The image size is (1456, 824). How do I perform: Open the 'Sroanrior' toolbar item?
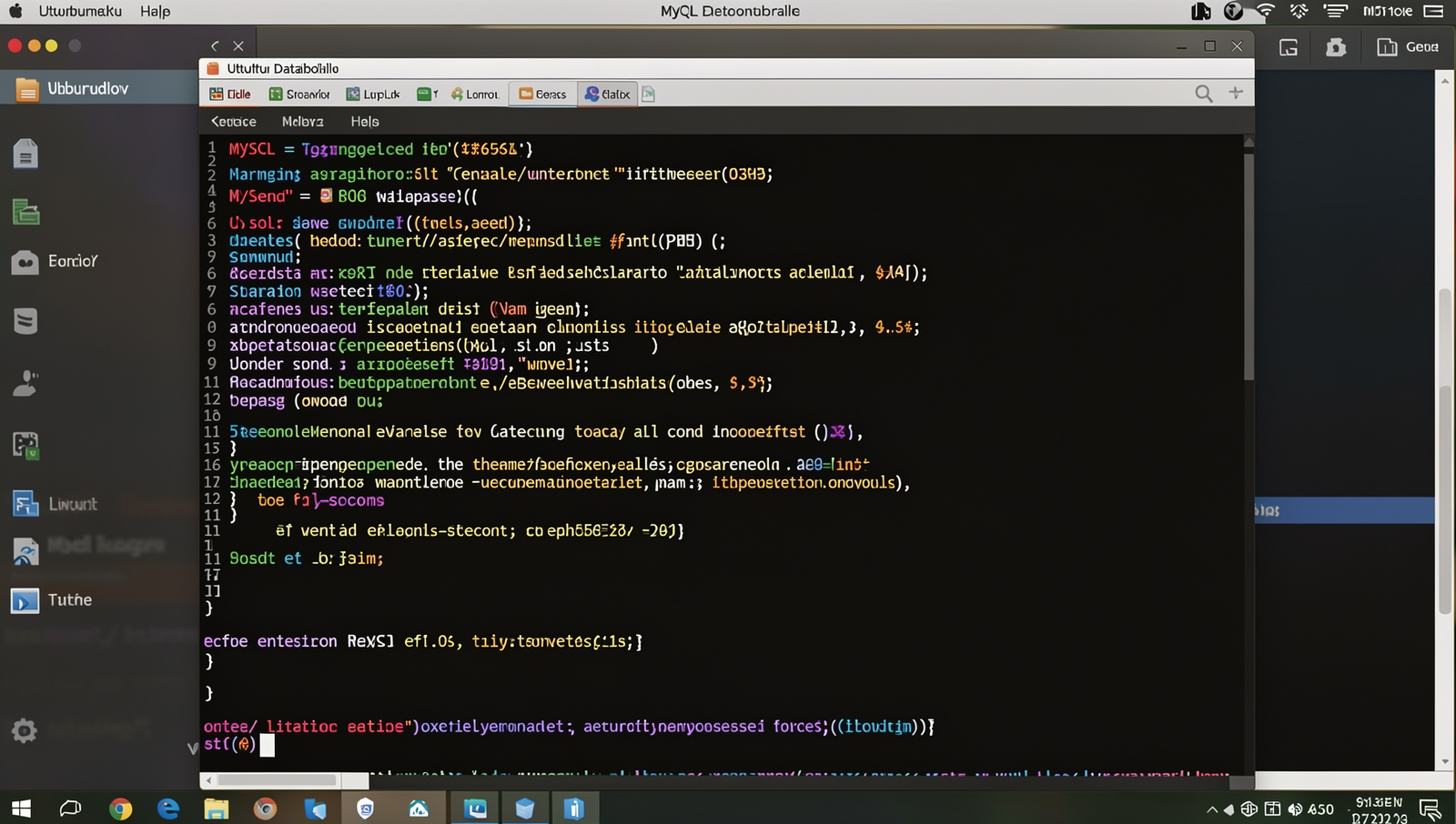(x=299, y=94)
